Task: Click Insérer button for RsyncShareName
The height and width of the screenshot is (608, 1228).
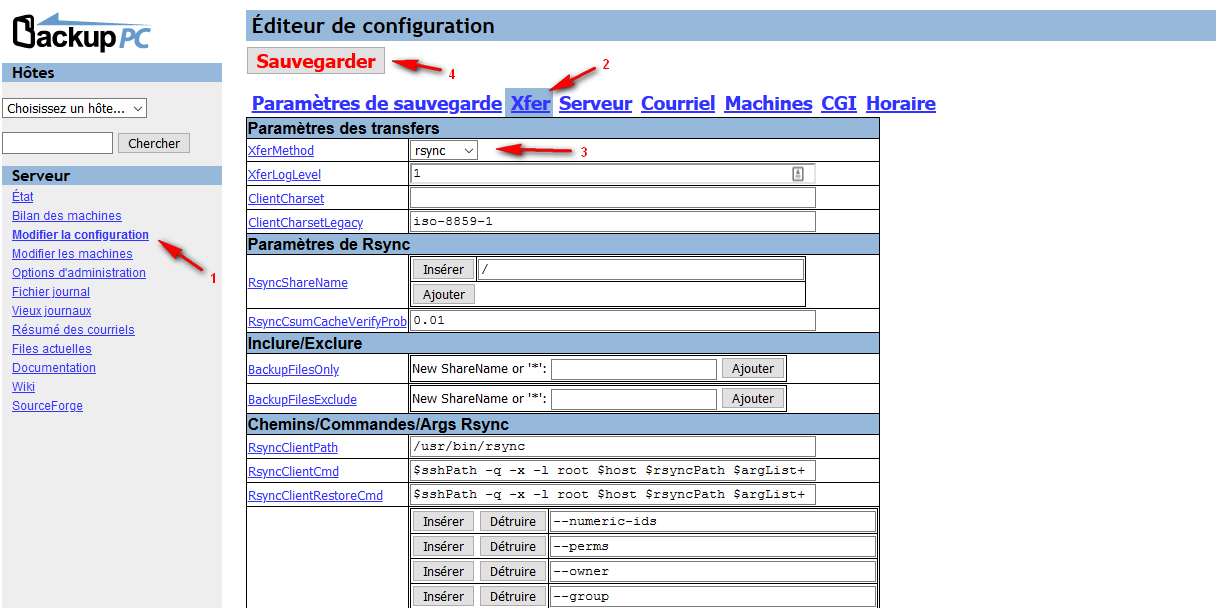Action: (443, 269)
